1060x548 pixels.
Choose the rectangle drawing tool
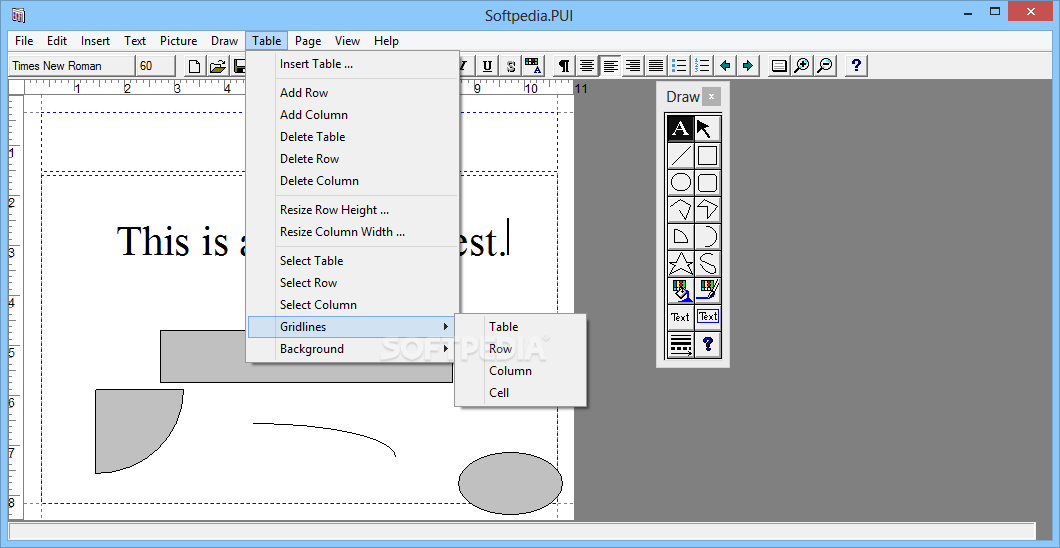pos(707,155)
